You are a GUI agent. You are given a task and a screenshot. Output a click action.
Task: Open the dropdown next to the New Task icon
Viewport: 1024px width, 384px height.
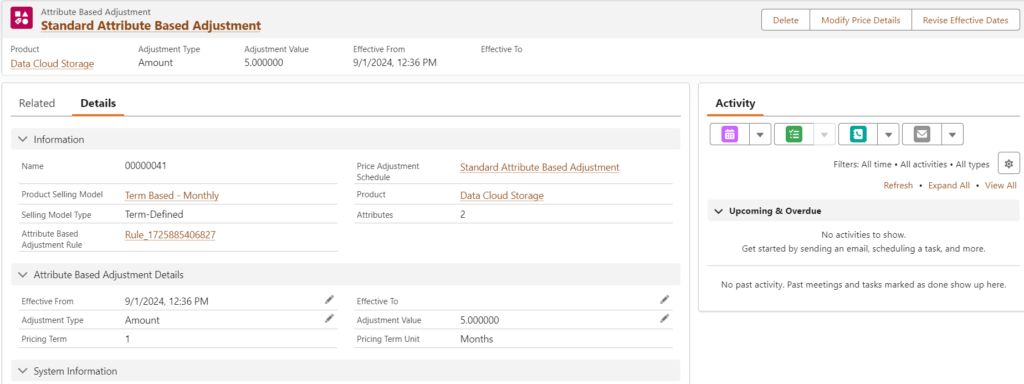824,135
